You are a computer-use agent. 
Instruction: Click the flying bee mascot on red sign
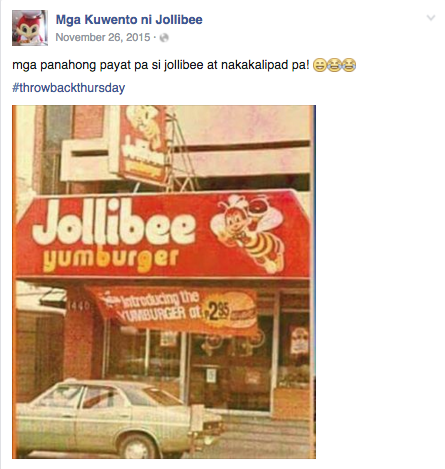pyautogui.click(x=248, y=232)
